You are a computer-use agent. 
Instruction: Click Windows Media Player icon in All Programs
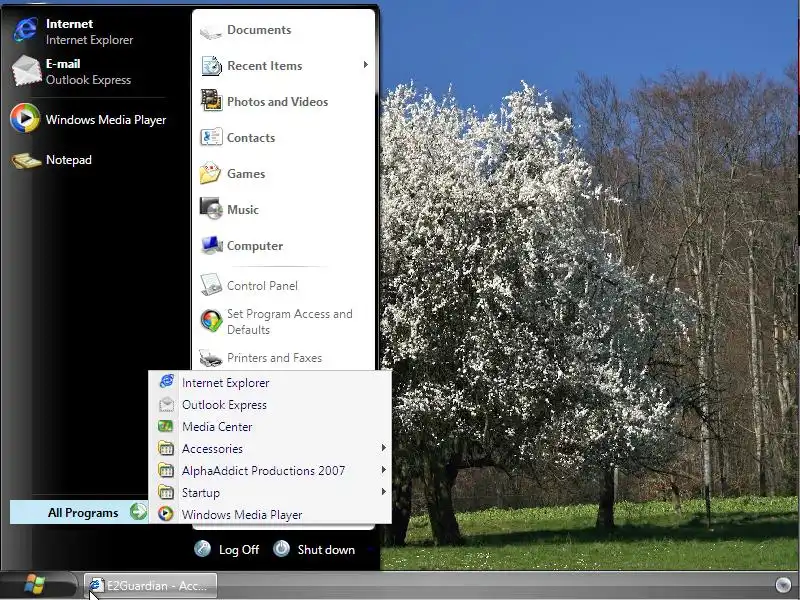165,513
